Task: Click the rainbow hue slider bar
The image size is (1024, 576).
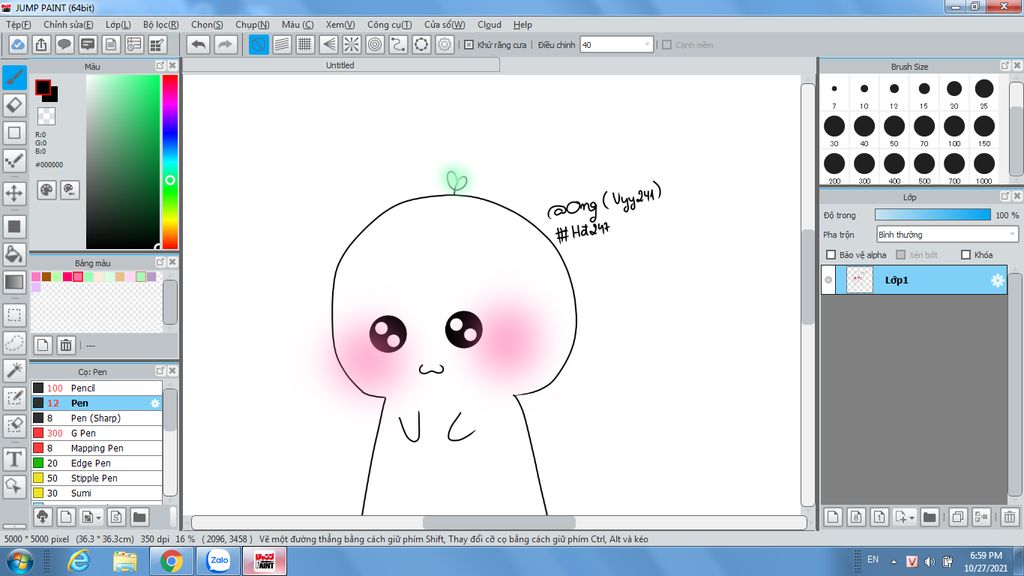Action: (x=170, y=162)
